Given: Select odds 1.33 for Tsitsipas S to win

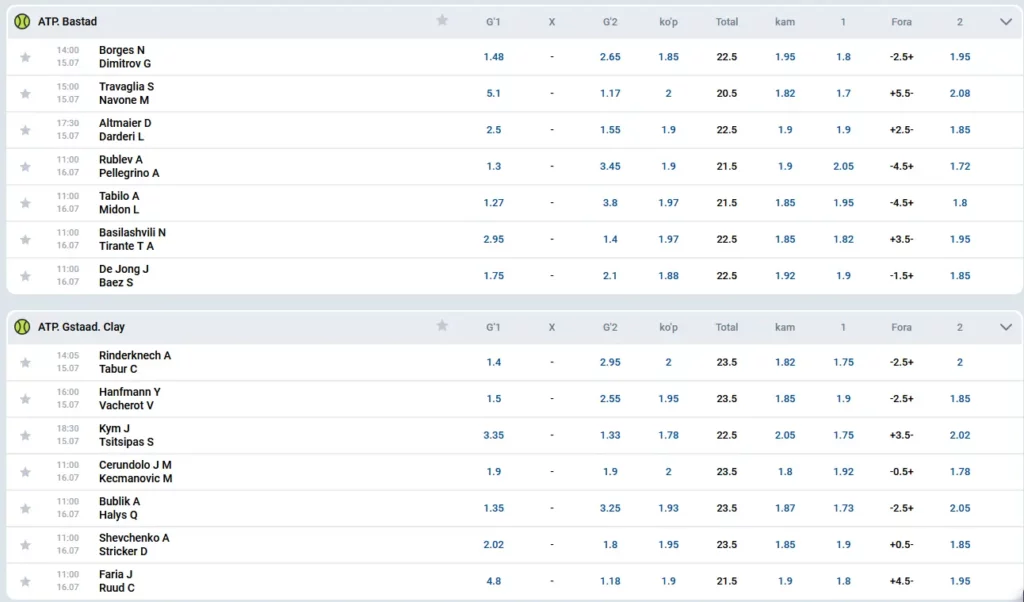Looking at the screenshot, I should coord(610,435).
